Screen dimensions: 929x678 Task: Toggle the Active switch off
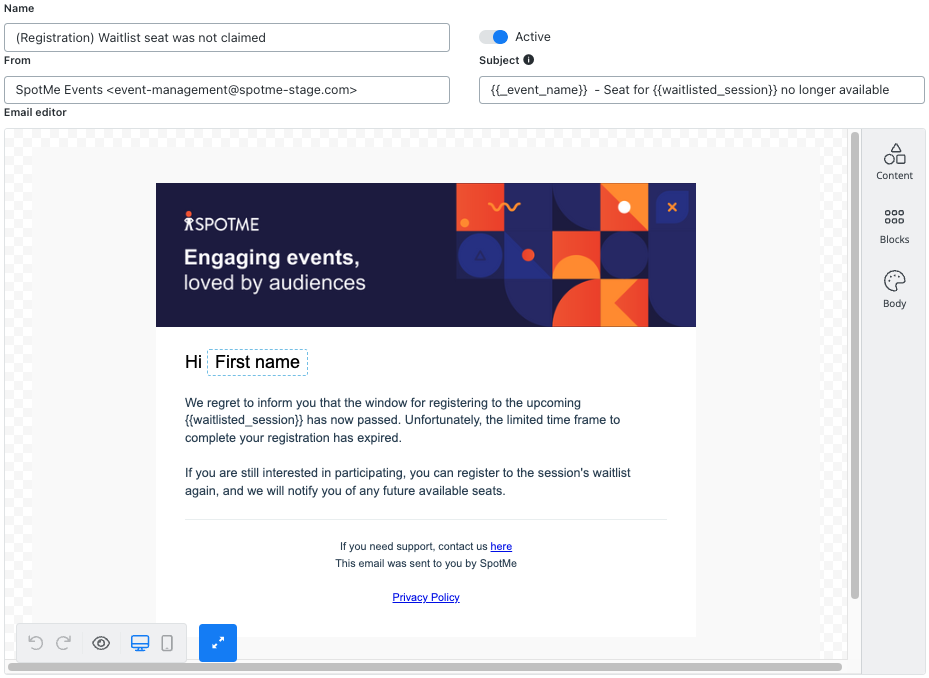[x=494, y=37]
